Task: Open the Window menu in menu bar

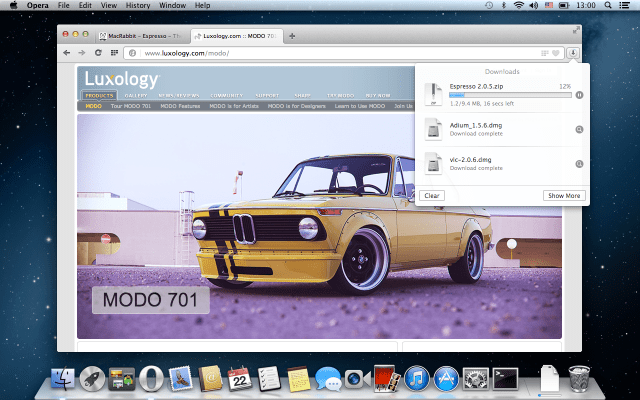Action: [174, 6]
